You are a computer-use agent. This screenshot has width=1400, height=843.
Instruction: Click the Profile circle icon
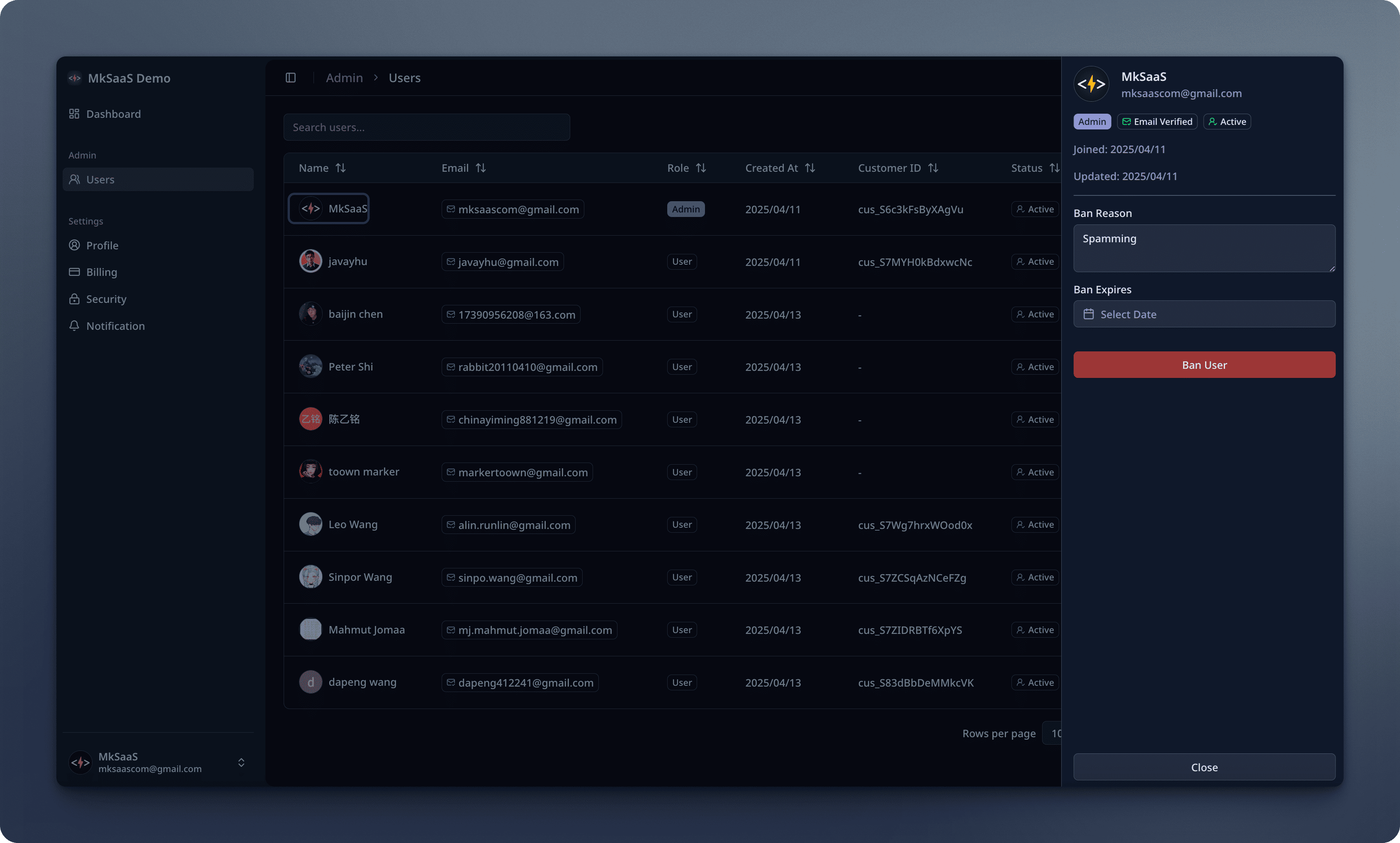pos(74,246)
